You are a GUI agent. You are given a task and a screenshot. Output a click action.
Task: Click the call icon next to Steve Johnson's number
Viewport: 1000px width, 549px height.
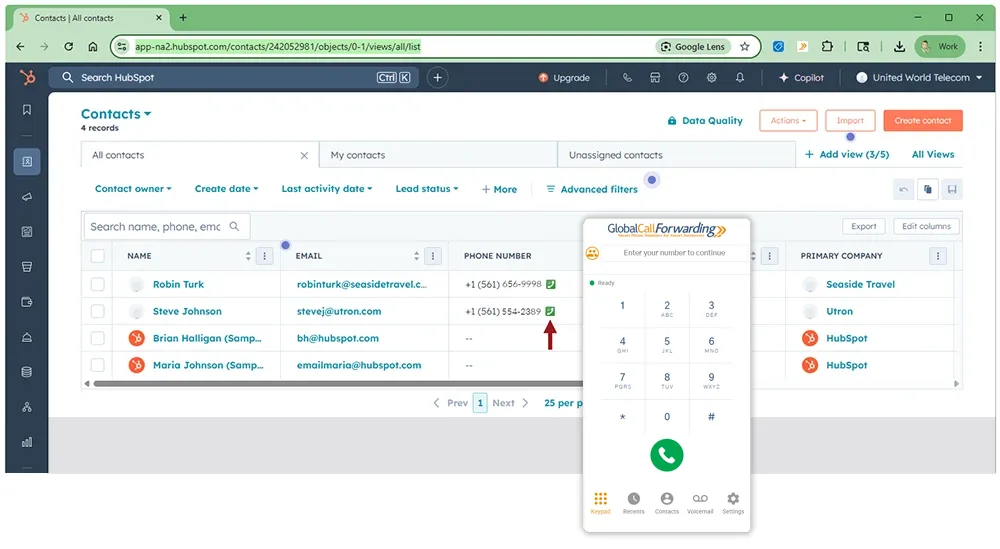550,311
